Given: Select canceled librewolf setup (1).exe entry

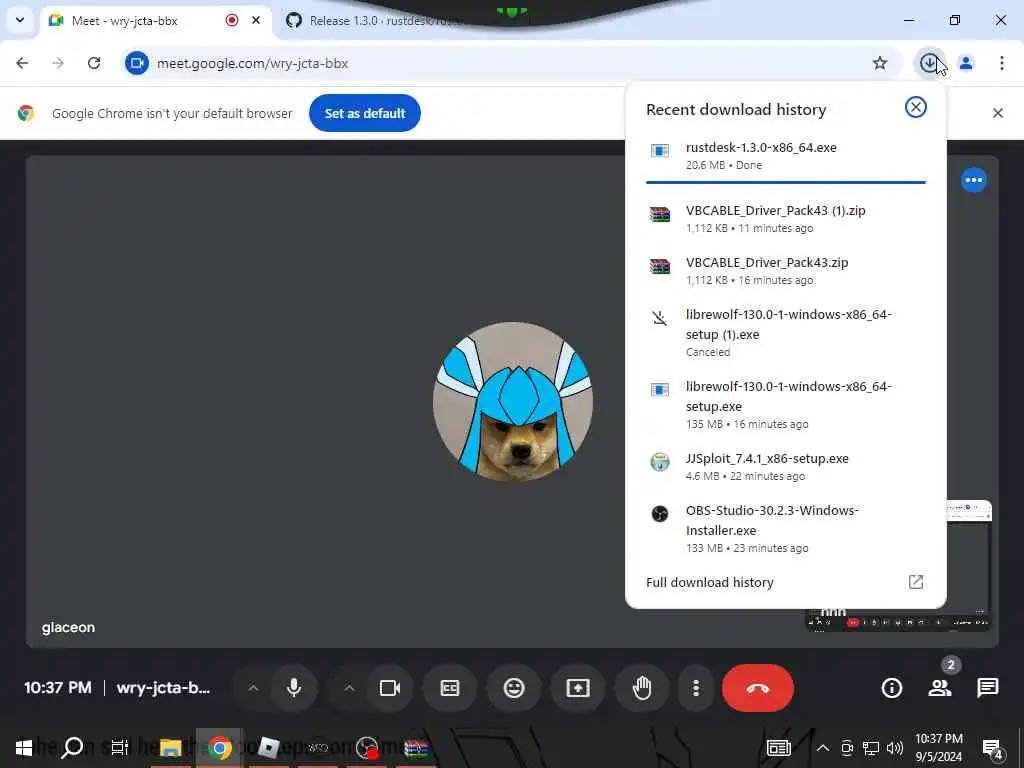Looking at the screenshot, I should [x=786, y=332].
